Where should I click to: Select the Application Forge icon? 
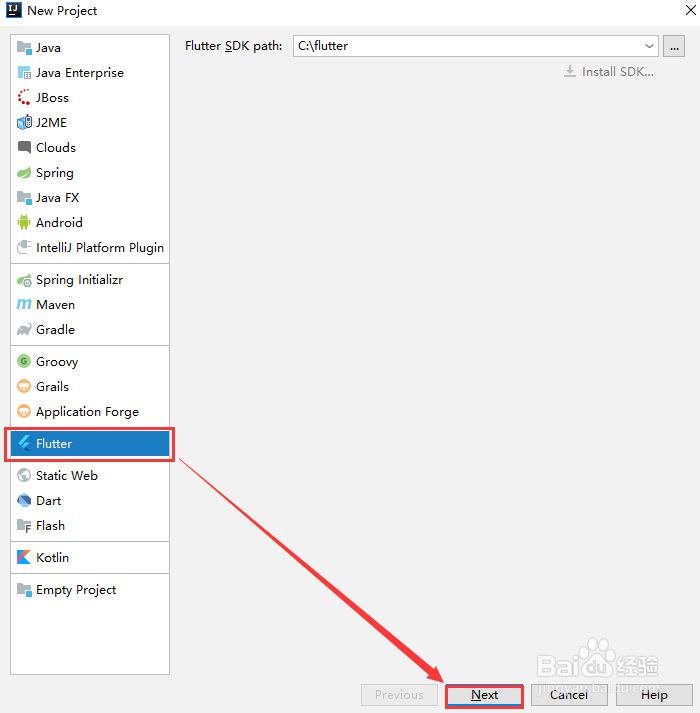click(24, 412)
